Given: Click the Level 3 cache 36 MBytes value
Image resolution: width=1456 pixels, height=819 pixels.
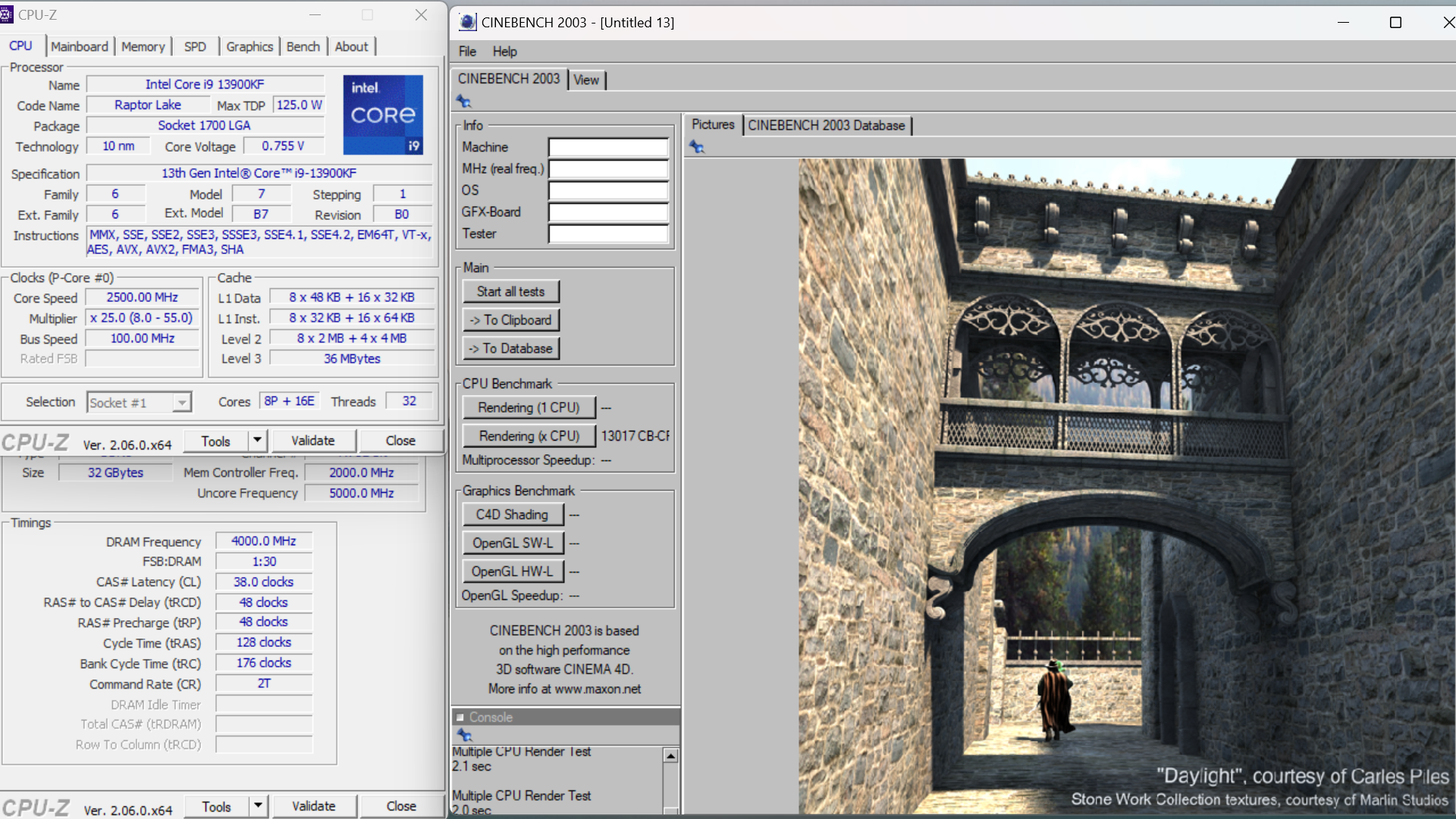Looking at the screenshot, I should tap(352, 359).
